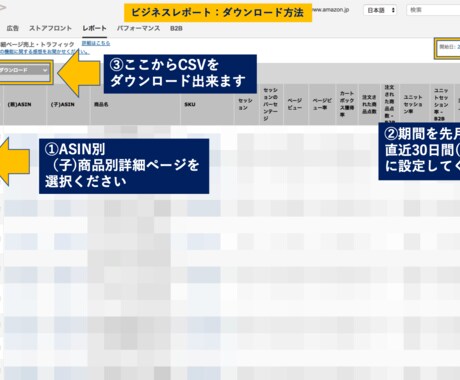Viewport: 460px width, 380px height.
Task: Sort by the カートボックス獲得率 column header
Action: click(x=347, y=104)
